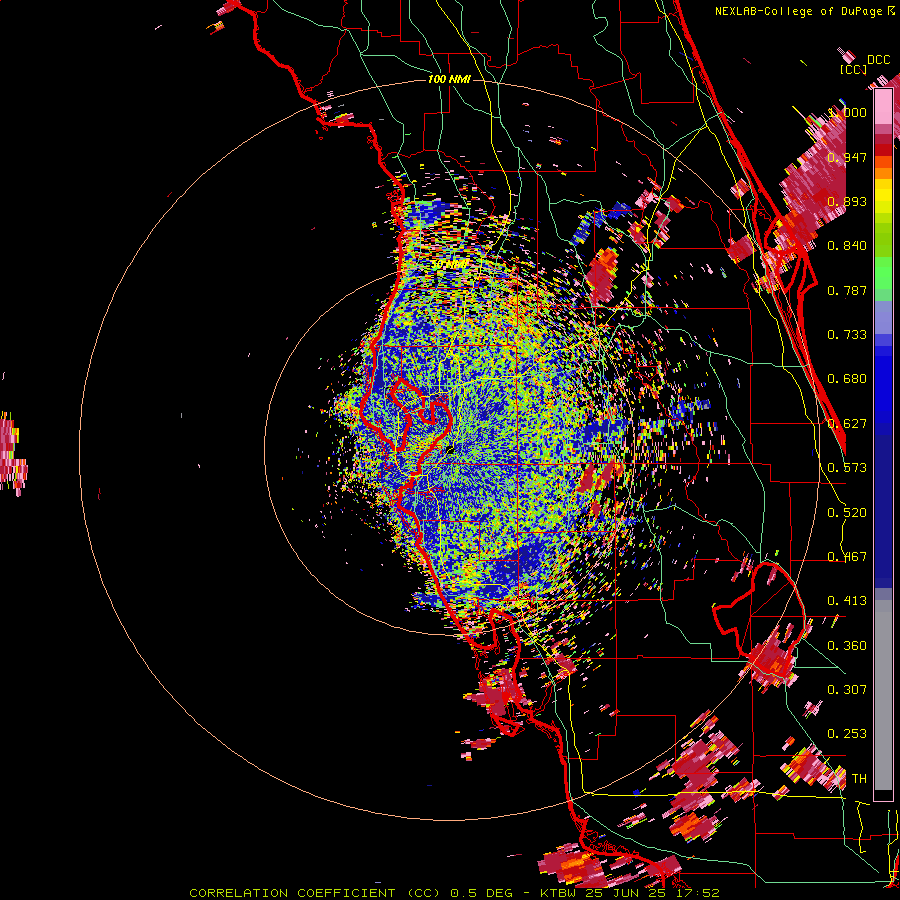Click the red section of the color bar
The height and width of the screenshot is (900, 900).
click(883, 149)
